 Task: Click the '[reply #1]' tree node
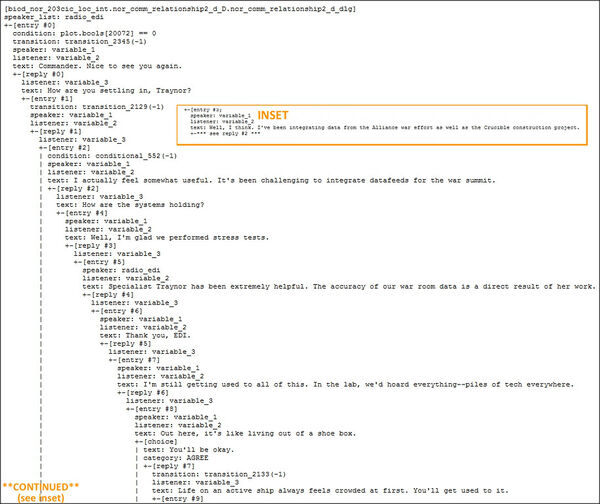56,131
